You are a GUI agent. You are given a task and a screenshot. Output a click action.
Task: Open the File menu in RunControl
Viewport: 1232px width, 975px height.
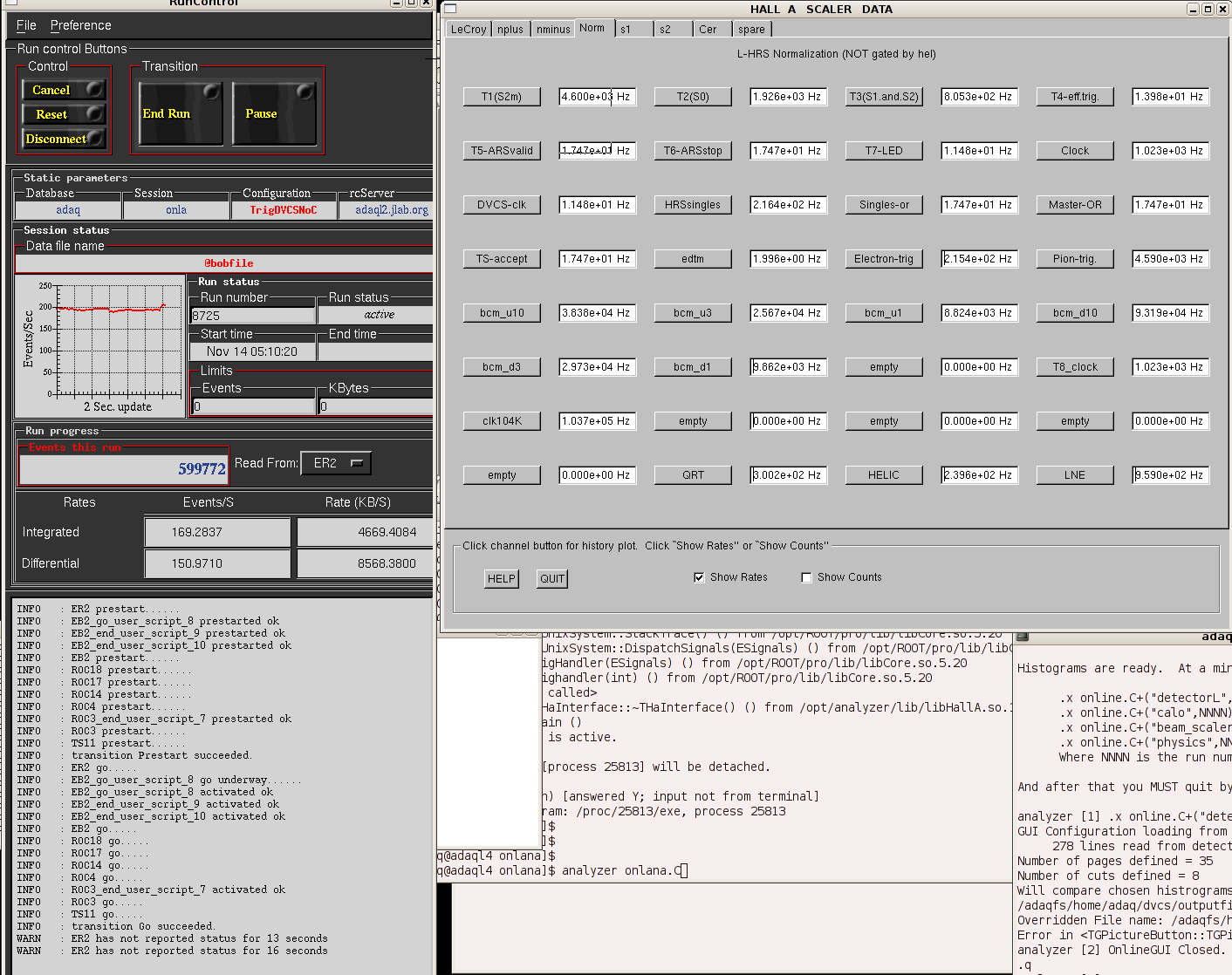(x=26, y=25)
